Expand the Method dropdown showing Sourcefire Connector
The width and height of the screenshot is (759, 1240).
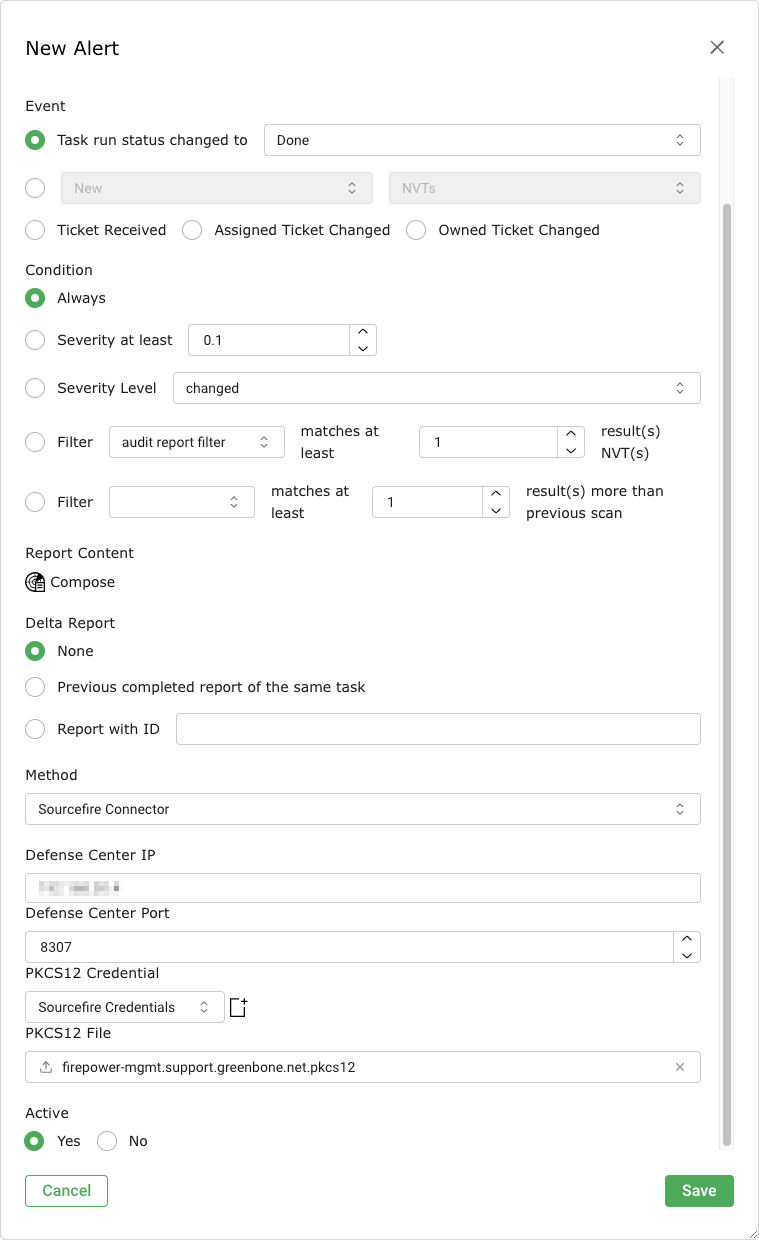(x=362, y=809)
